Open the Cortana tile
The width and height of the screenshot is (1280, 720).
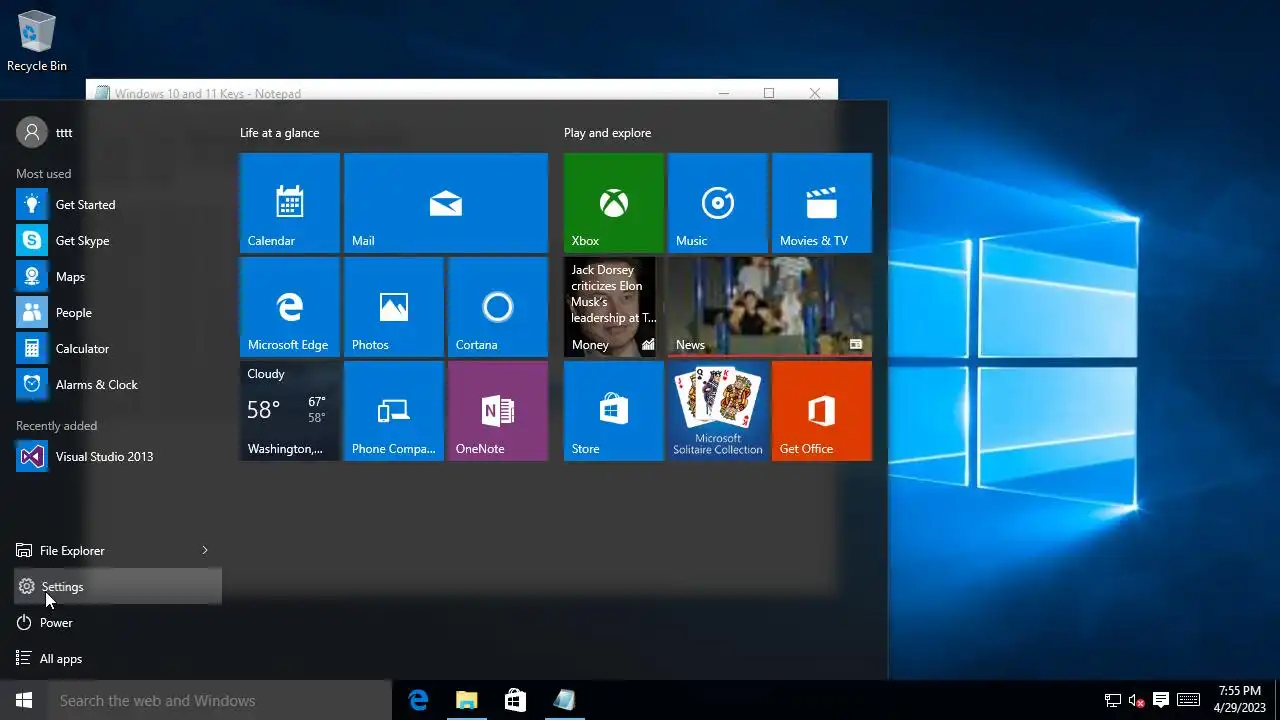tap(498, 307)
